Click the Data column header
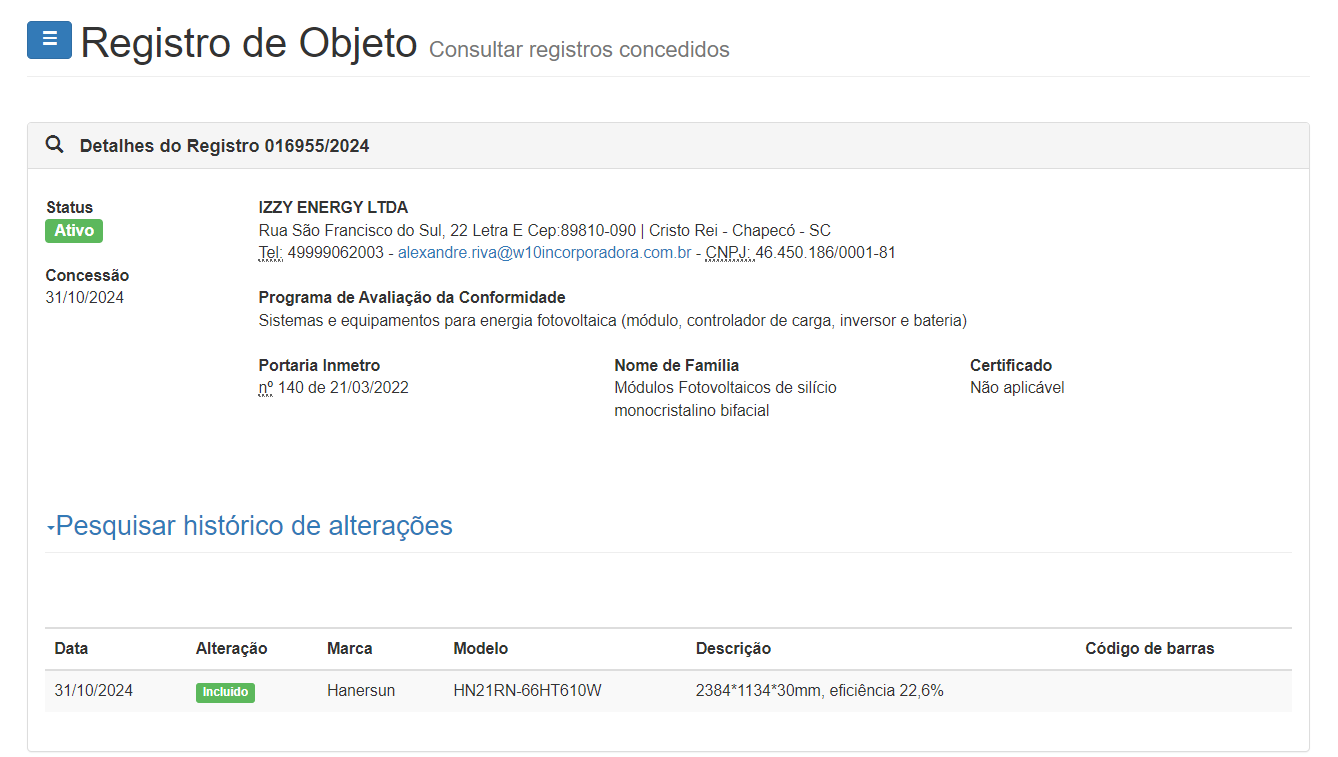Viewport: 1338px width, 757px height. click(x=71, y=648)
